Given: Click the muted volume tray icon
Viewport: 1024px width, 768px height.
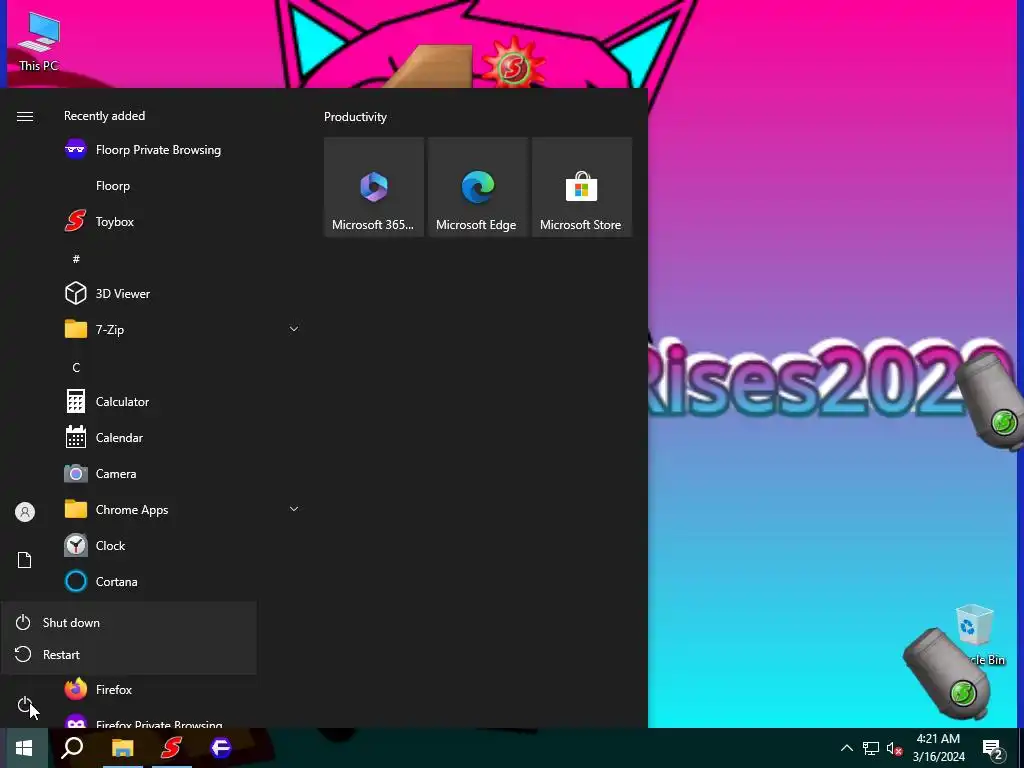Looking at the screenshot, I should [895, 748].
